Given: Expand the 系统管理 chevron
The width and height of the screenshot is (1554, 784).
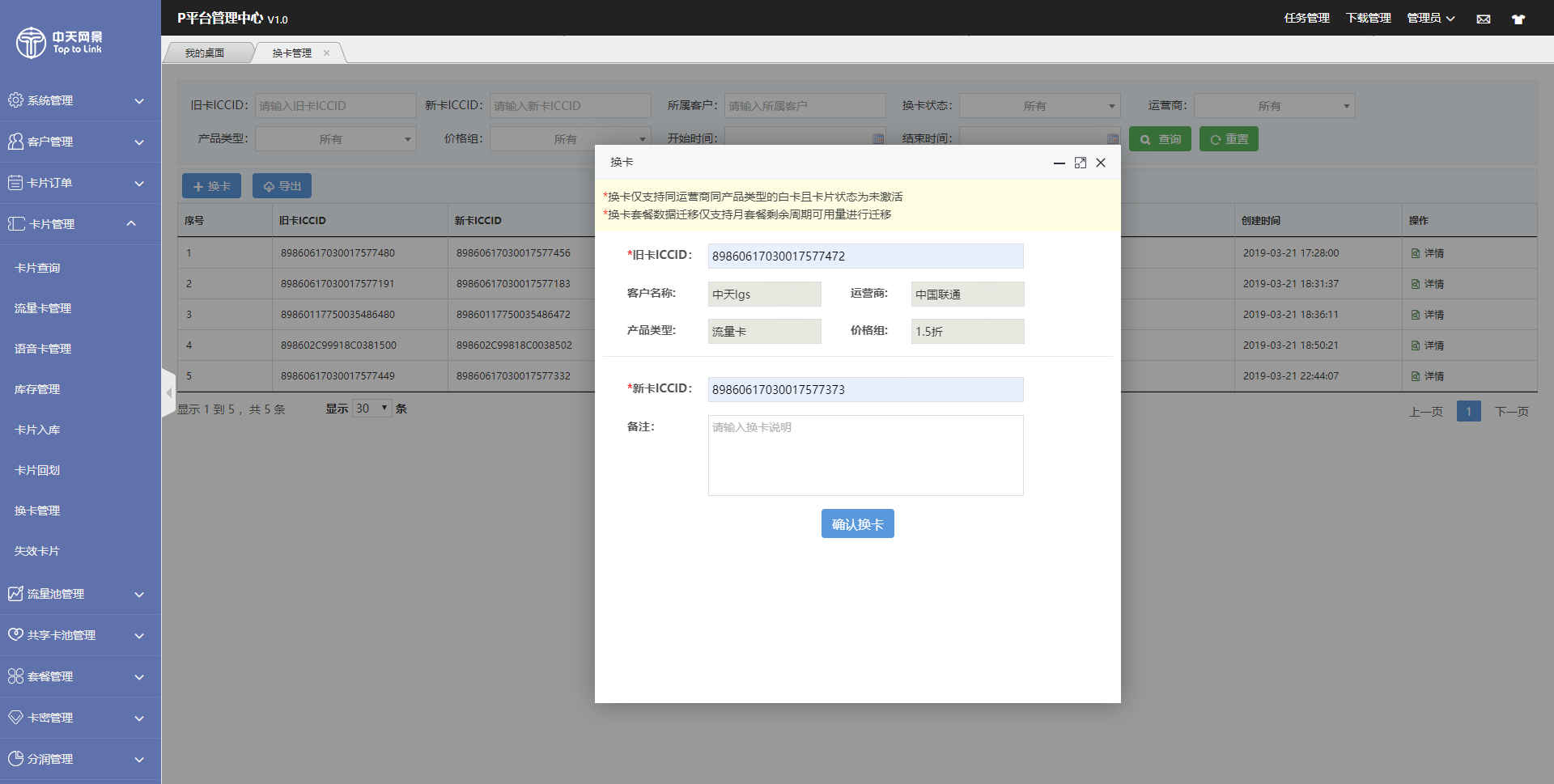Looking at the screenshot, I should [x=139, y=101].
